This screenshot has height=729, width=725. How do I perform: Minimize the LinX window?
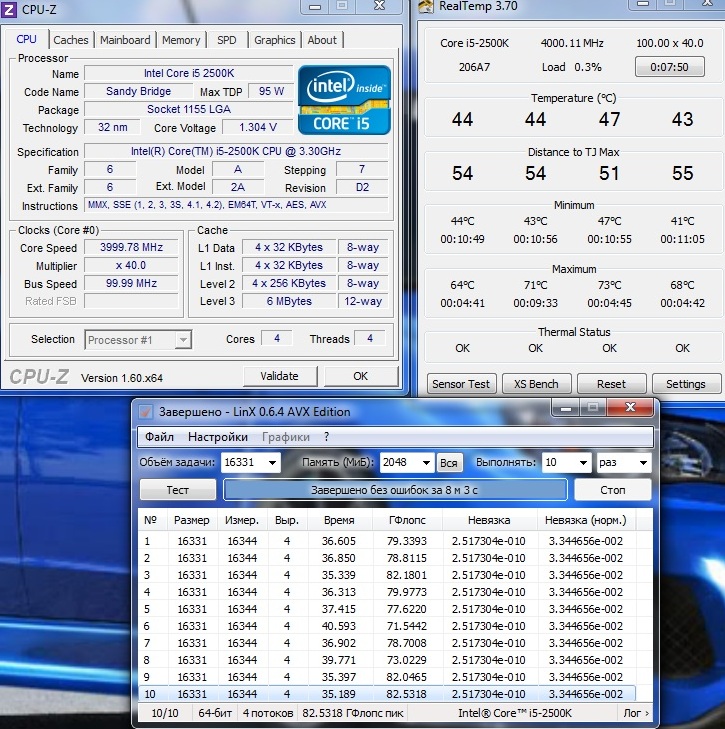[565, 408]
